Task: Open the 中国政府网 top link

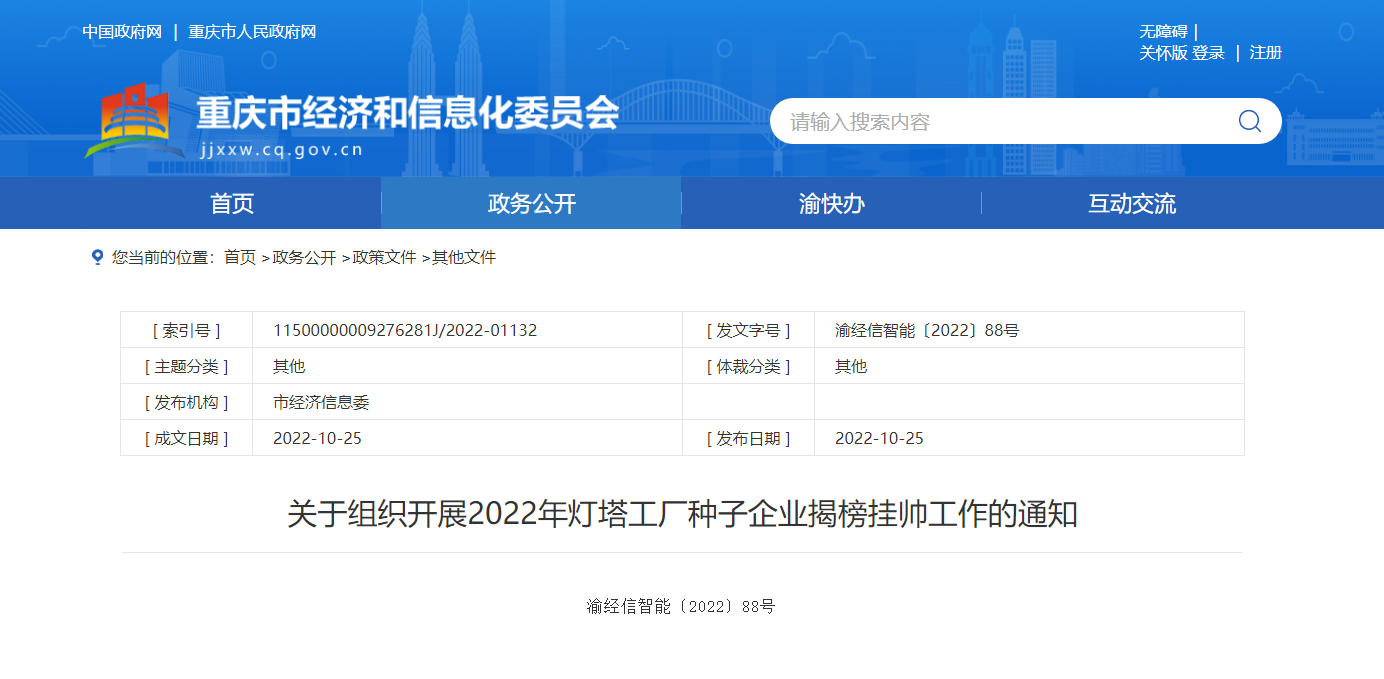Action: (122, 32)
